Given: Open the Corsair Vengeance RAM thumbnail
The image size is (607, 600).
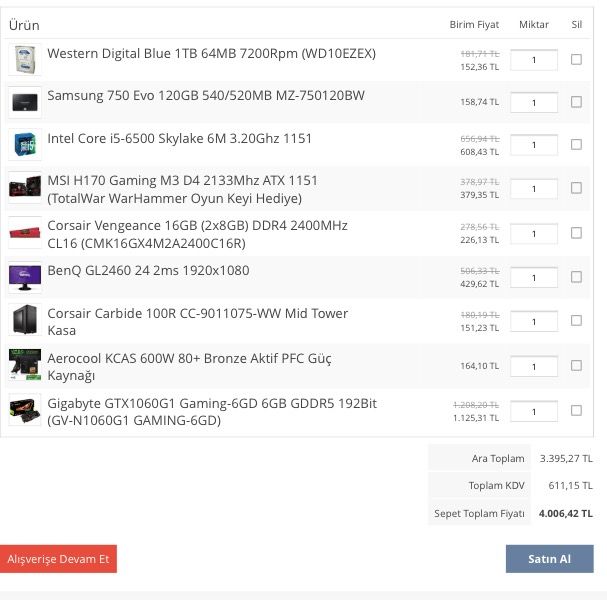Looking at the screenshot, I should 25,233.
